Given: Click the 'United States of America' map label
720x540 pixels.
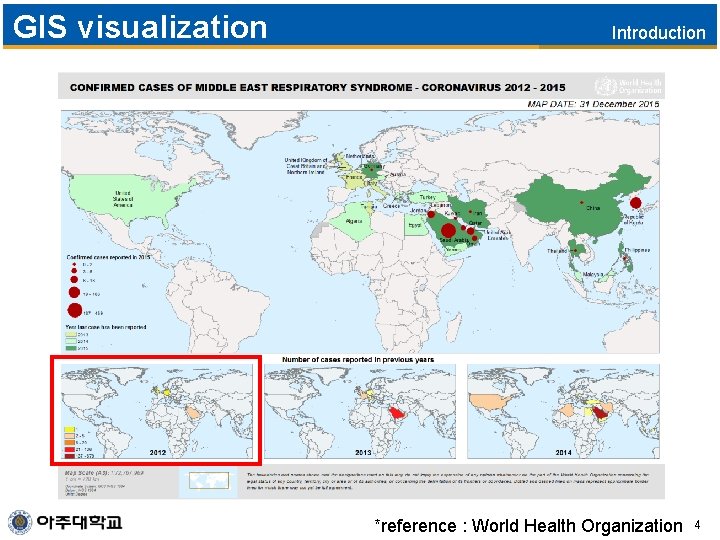Looking at the screenshot, I should pos(123,199).
